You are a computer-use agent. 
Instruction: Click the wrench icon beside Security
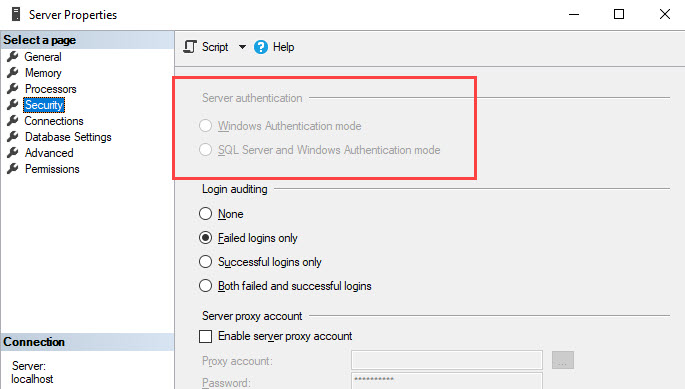click(13, 104)
